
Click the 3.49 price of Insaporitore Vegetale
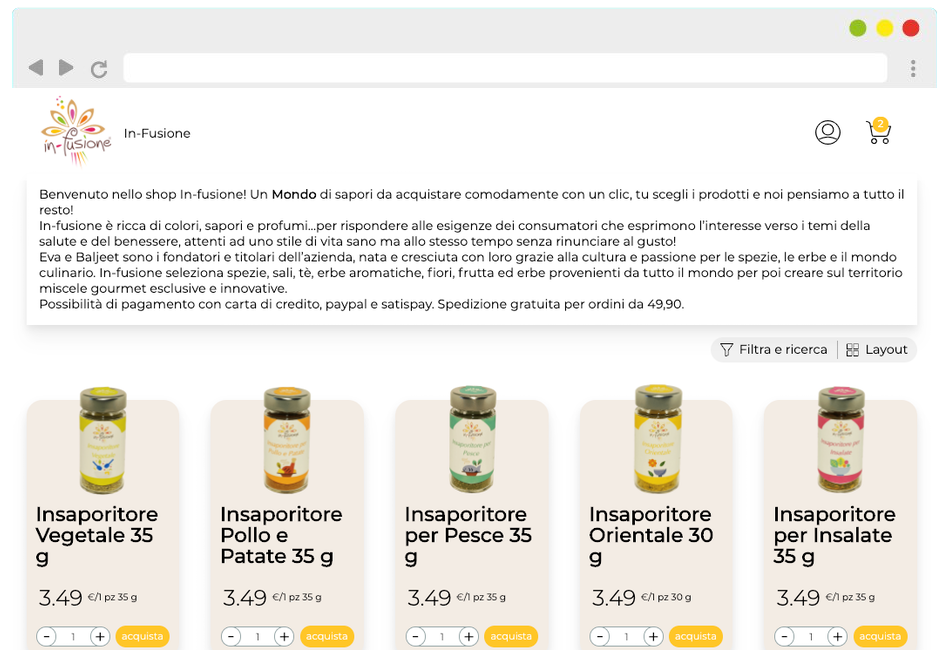pyautogui.click(x=60, y=598)
